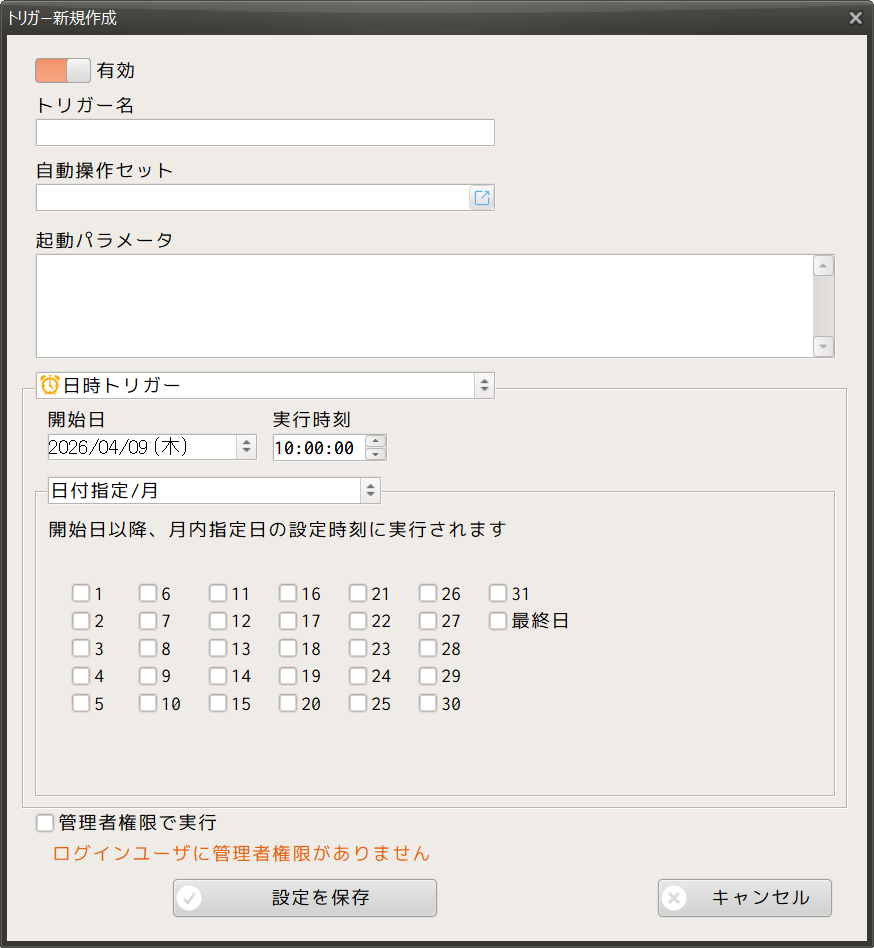Click the X icon on キャンセル button
Image resolution: width=874 pixels, height=948 pixels.
pyautogui.click(x=674, y=898)
